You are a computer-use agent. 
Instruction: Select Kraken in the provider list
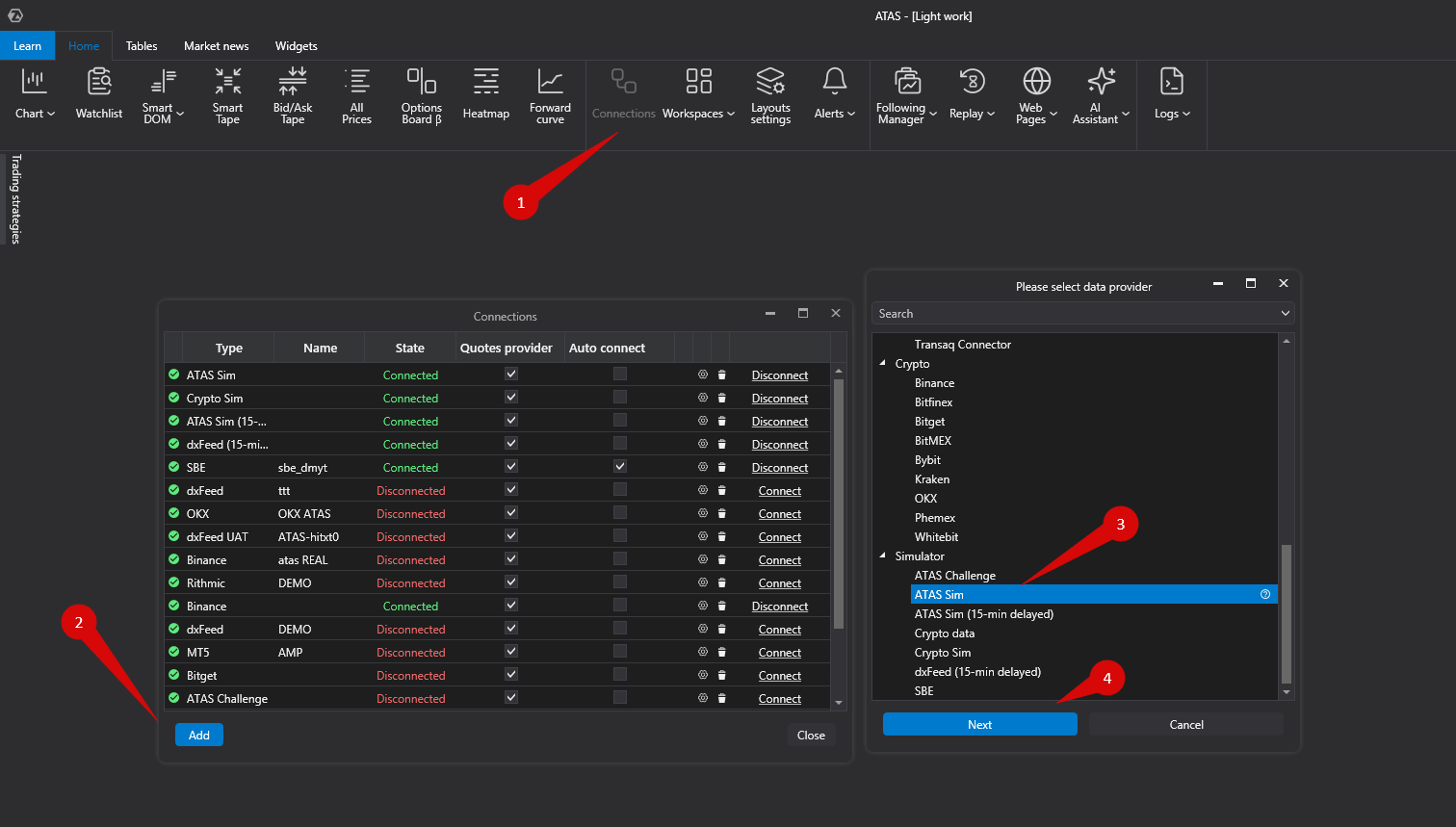click(x=932, y=478)
